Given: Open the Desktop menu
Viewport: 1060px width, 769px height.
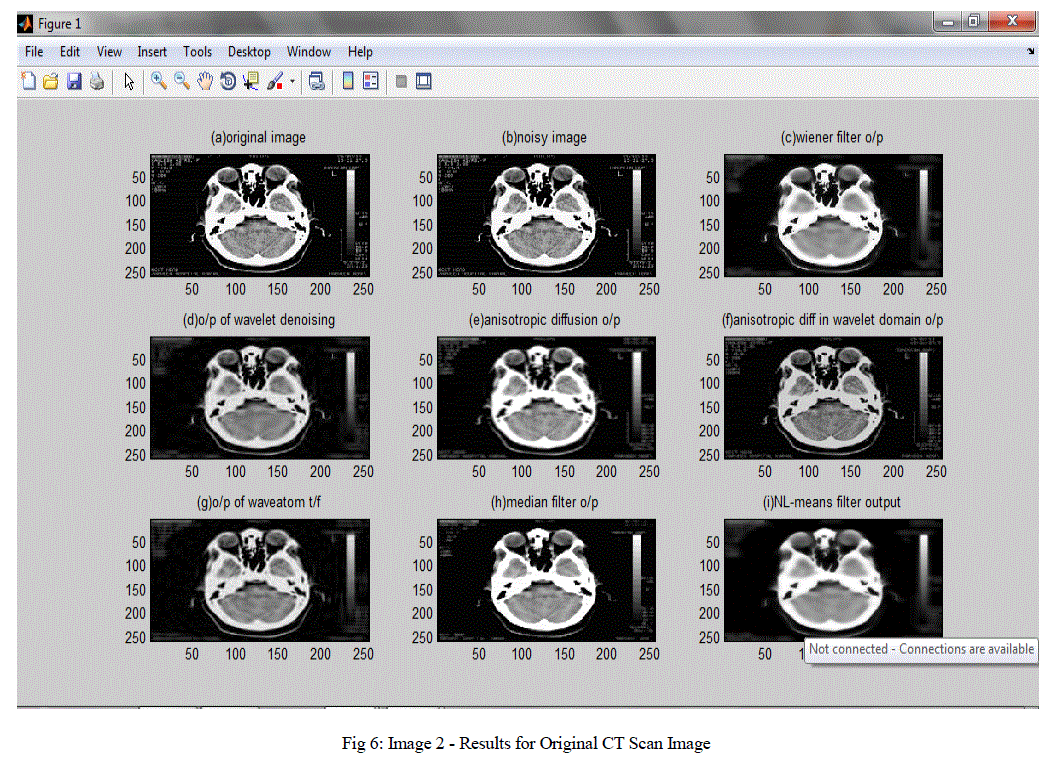Looking at the screenshot, I should [249, 52].
